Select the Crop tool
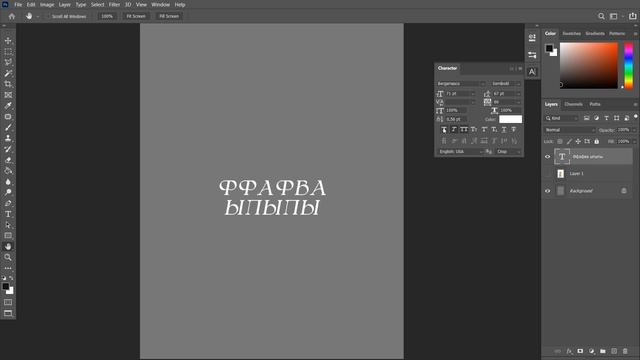The image size is (640, 360). (x=8, y=84)
